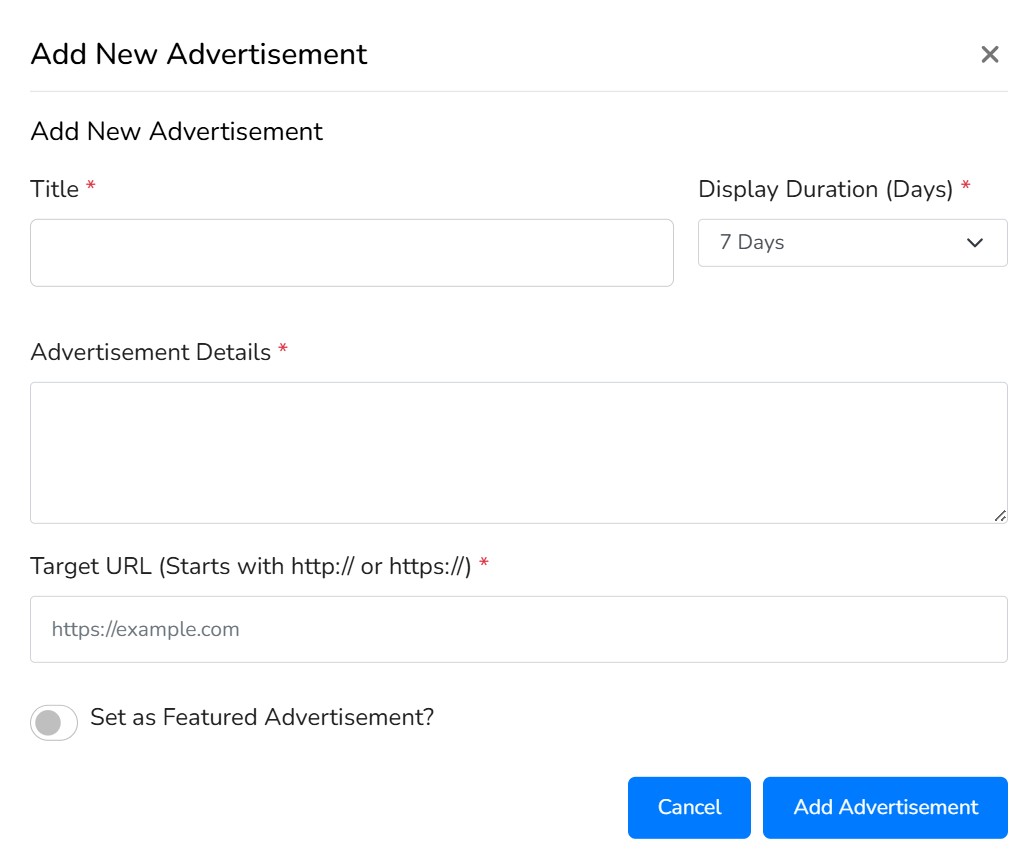
Task: Click the red asterisk next to Title
Action: 91,189
